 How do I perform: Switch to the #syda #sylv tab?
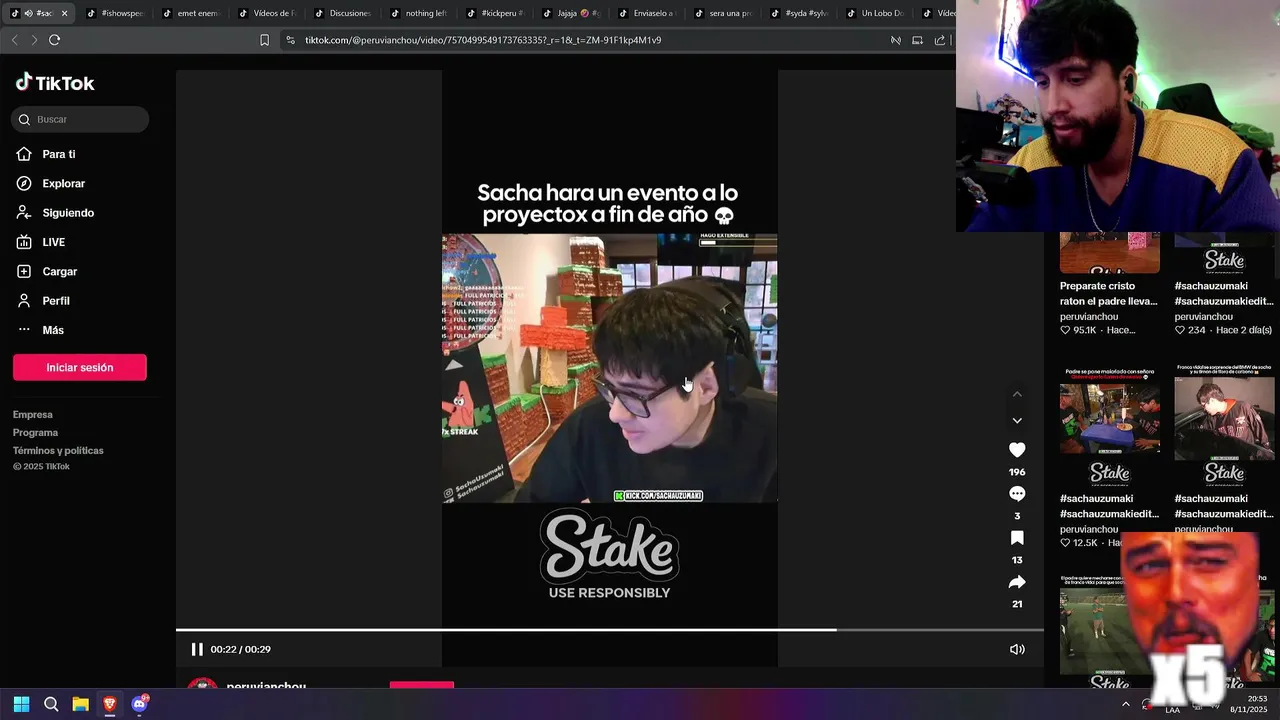point(800,13)
